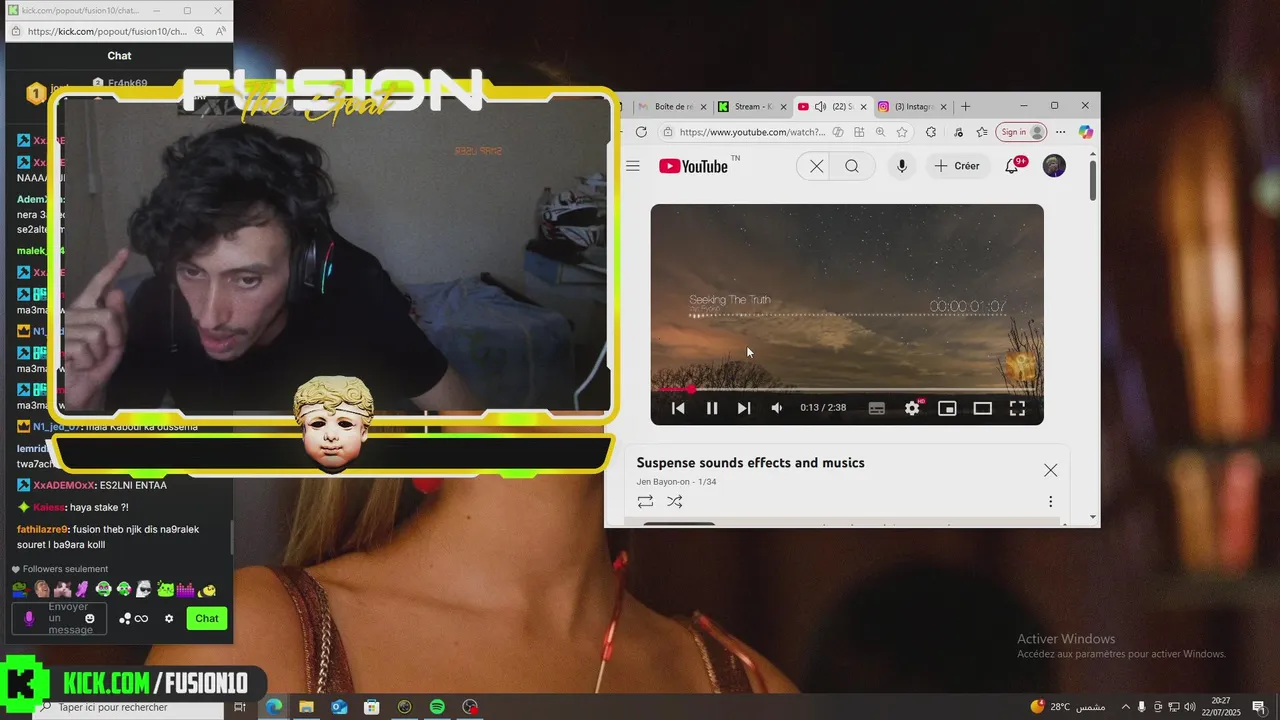
Task: Click username fathilazre9 in chat
Action: (x=42, y=529)
